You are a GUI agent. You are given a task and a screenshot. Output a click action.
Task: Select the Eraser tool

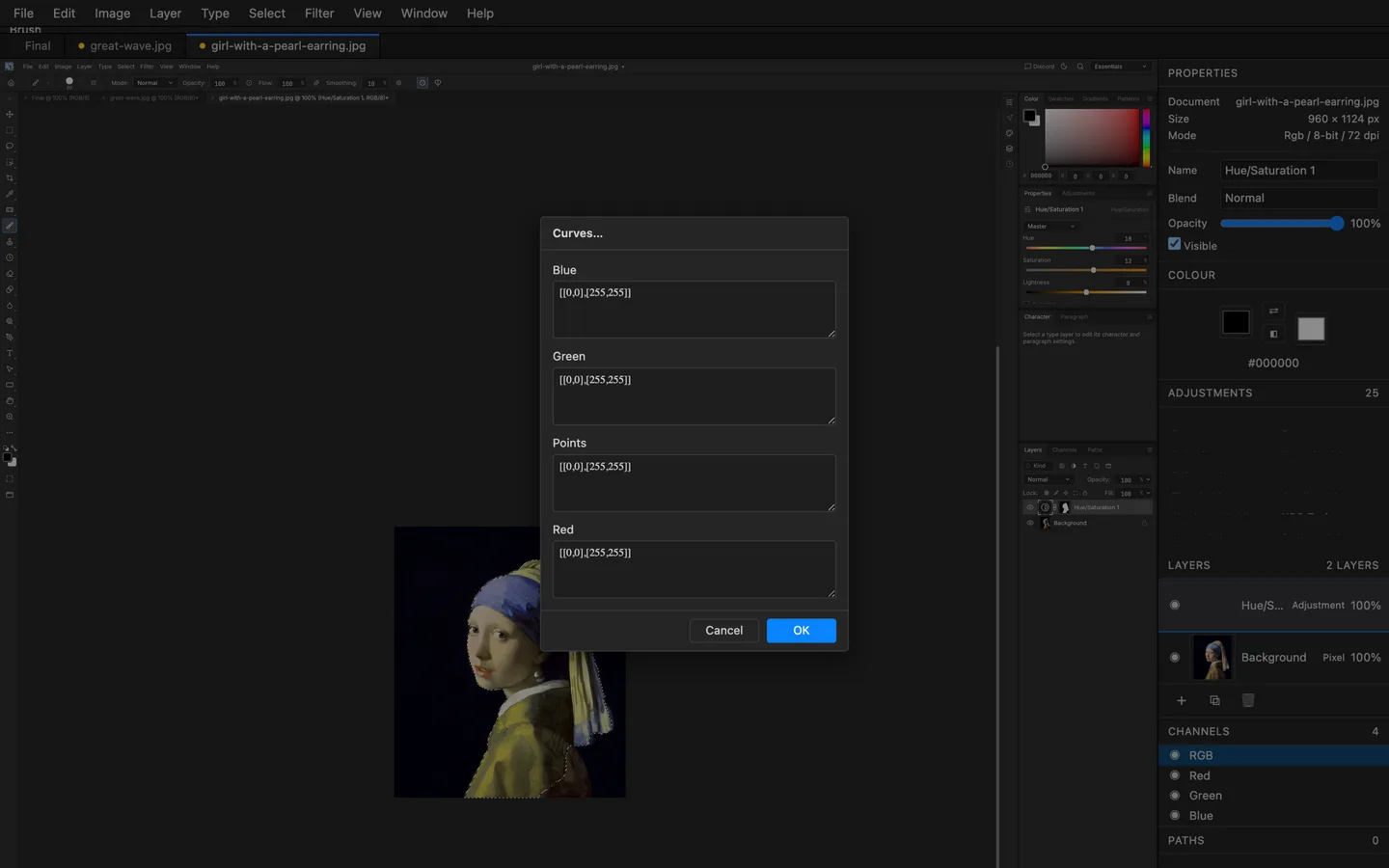pyautogui.click(x=10, y=274)
